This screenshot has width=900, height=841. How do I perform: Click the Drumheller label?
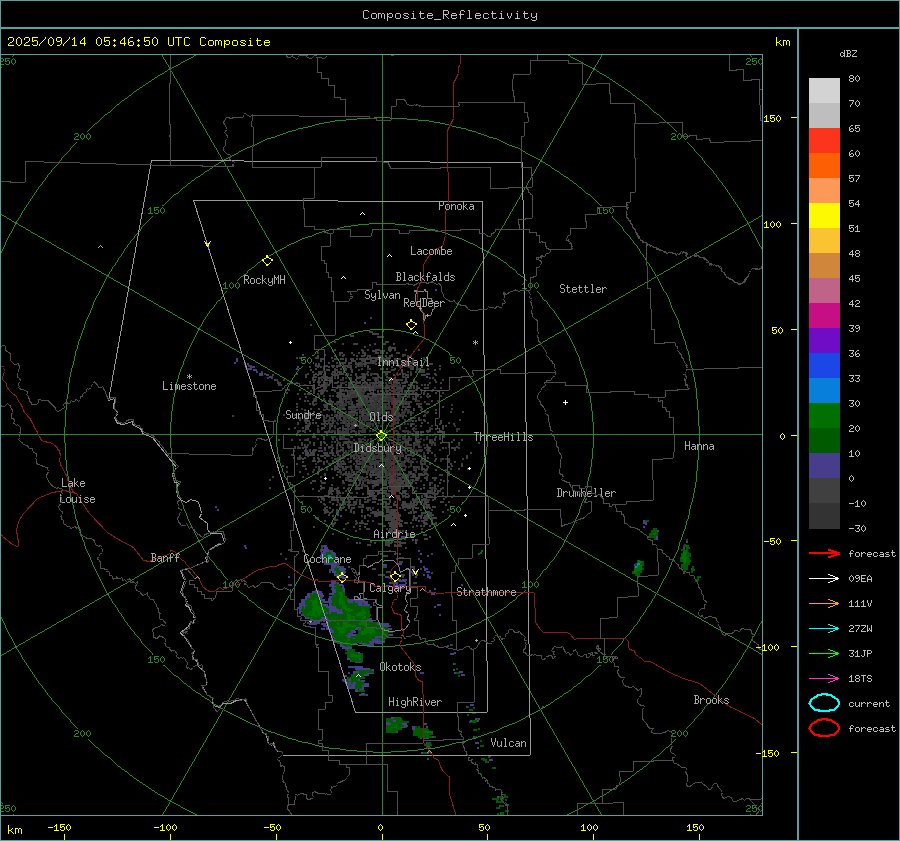(x=586, y=493)
